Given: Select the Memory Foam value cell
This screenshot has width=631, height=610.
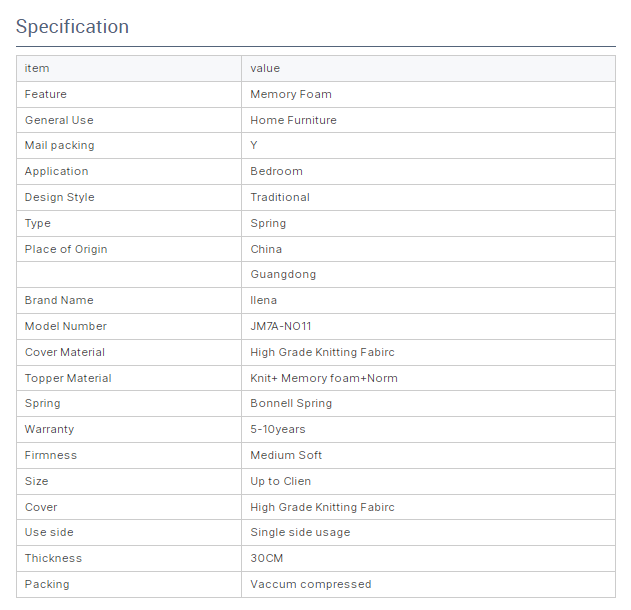Looking at the screenshot, I should pyautogui.click(x=428, y=94).
